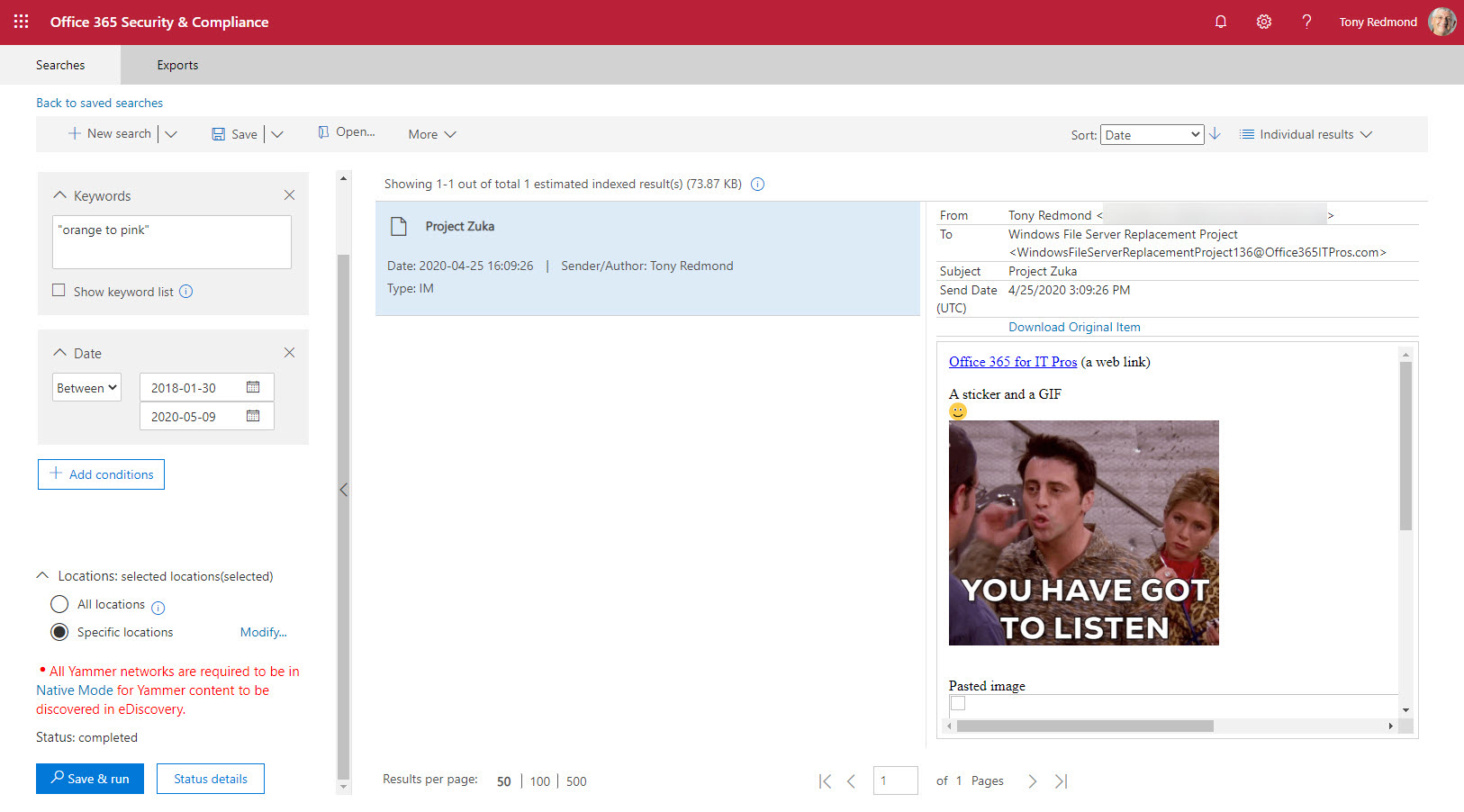Viewport: 1464px width, 812px height.
Task: Remove the Date condition
Action: click(289, 353)
